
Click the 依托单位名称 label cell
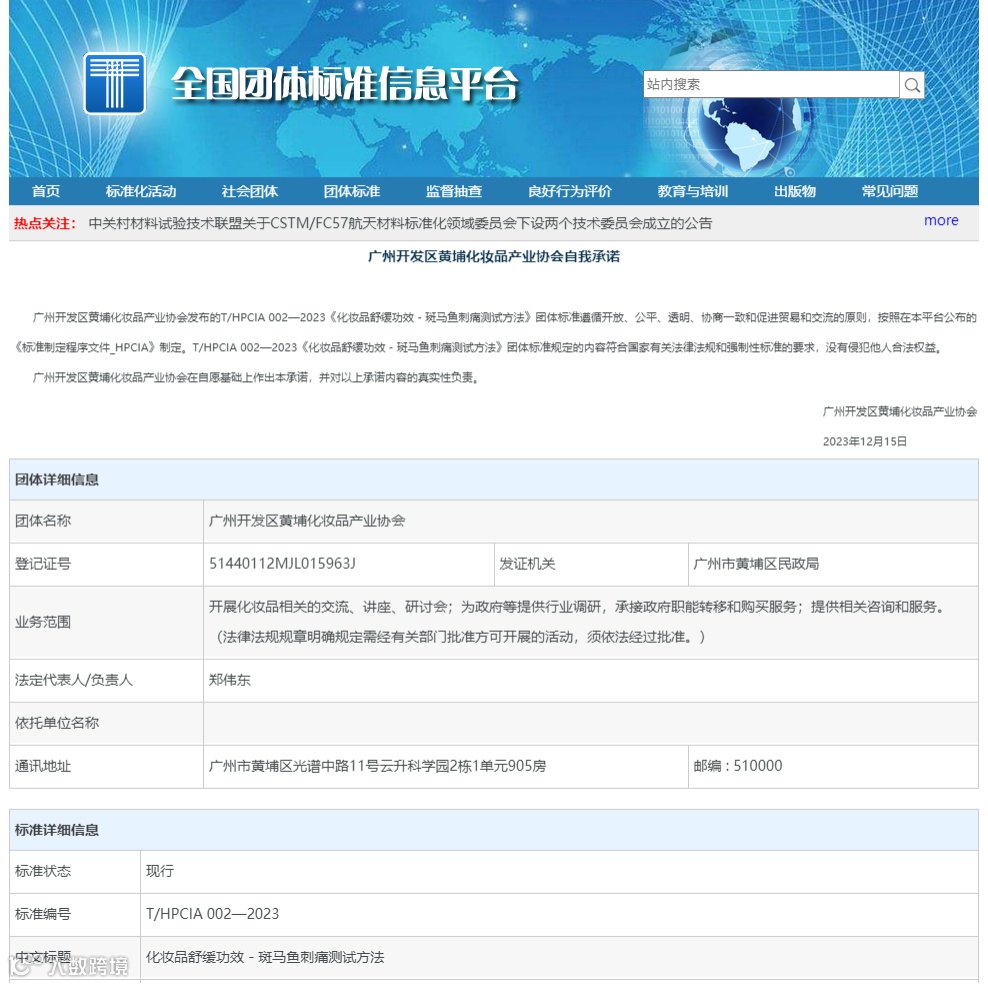click(106, 723)
